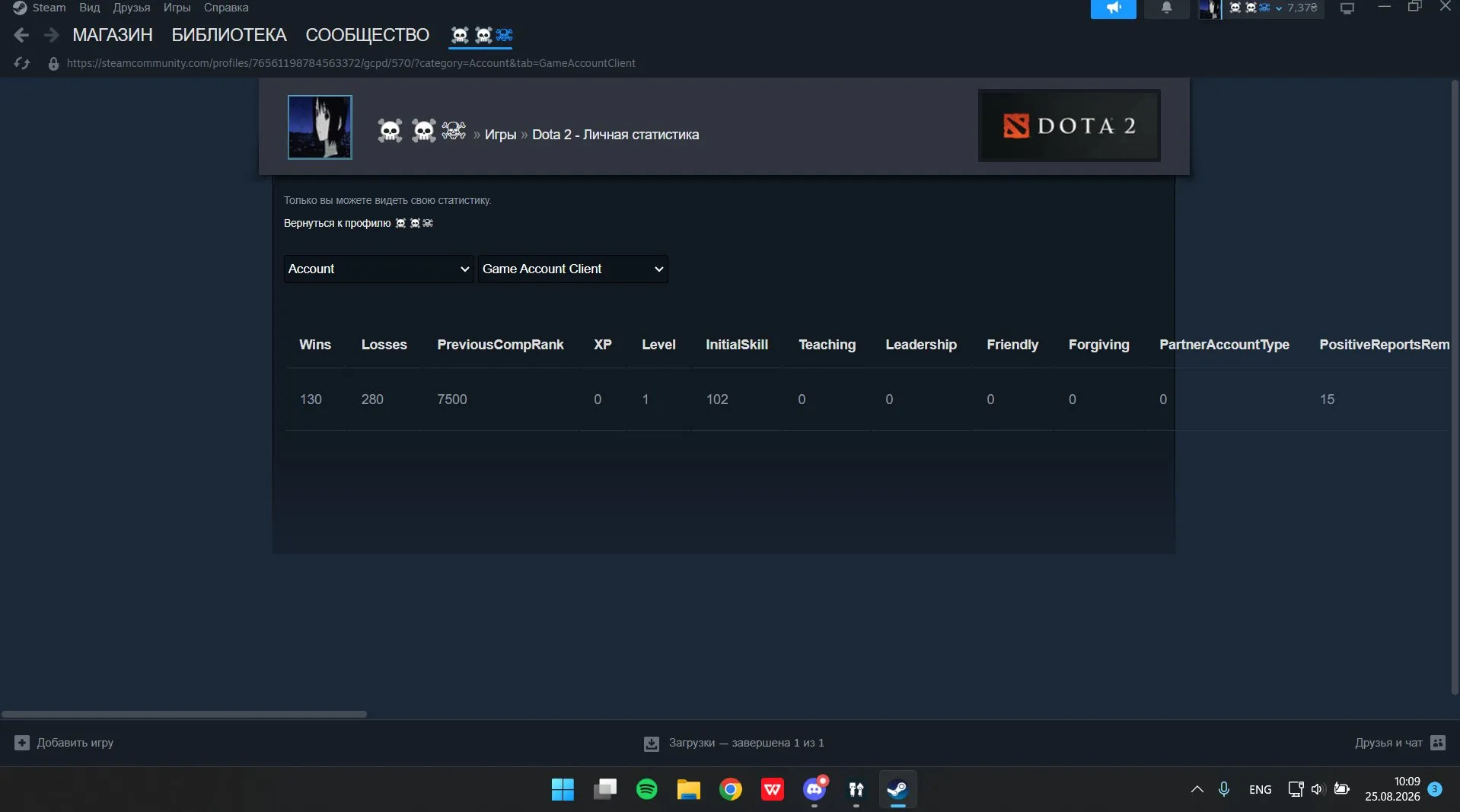This screenshot has width=1460, height=812.
Task: Open Task View on the taskbar
Action: point(605,789)
